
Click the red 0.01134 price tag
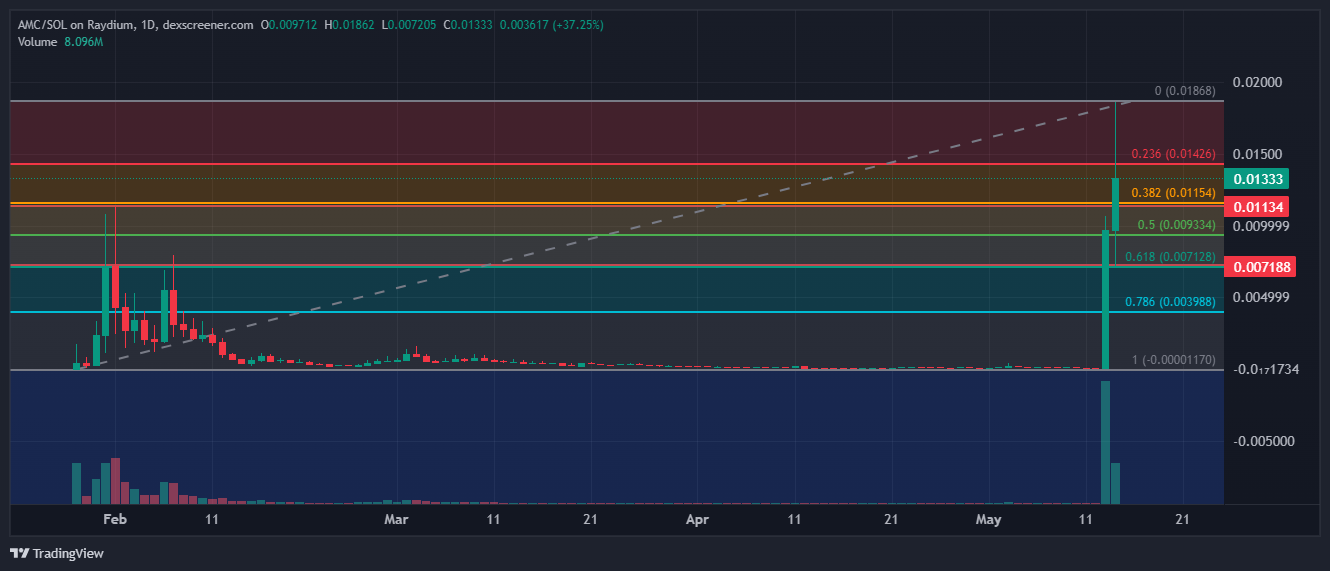pyautogui.click(x=1260, y=207)
